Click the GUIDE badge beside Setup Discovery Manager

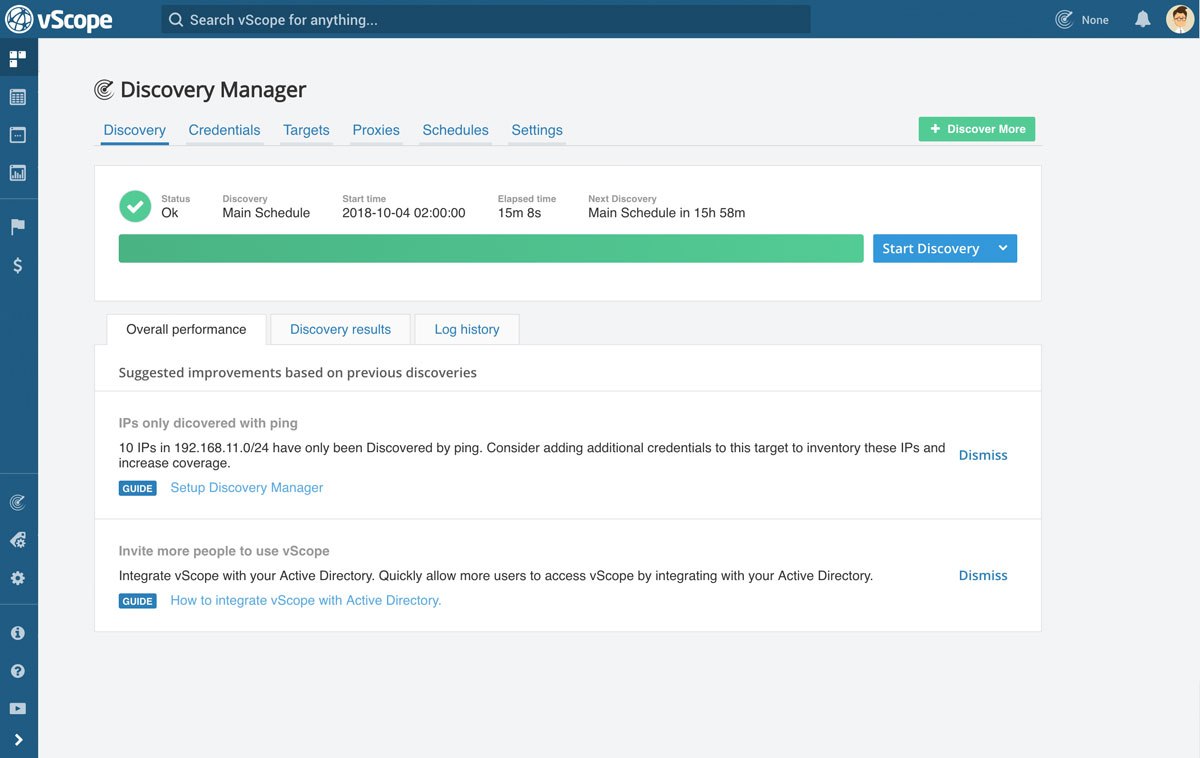(138, 488)
